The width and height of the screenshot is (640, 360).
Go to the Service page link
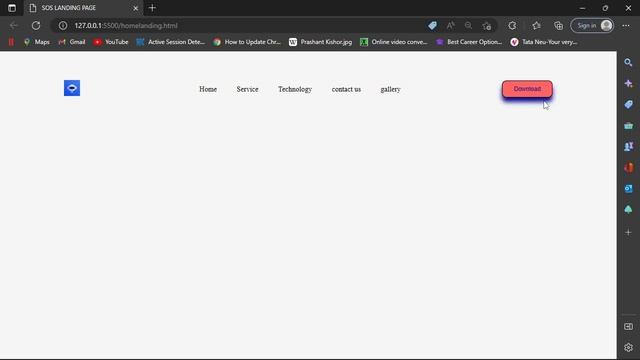pyautogui.click(x=247, y=89)
